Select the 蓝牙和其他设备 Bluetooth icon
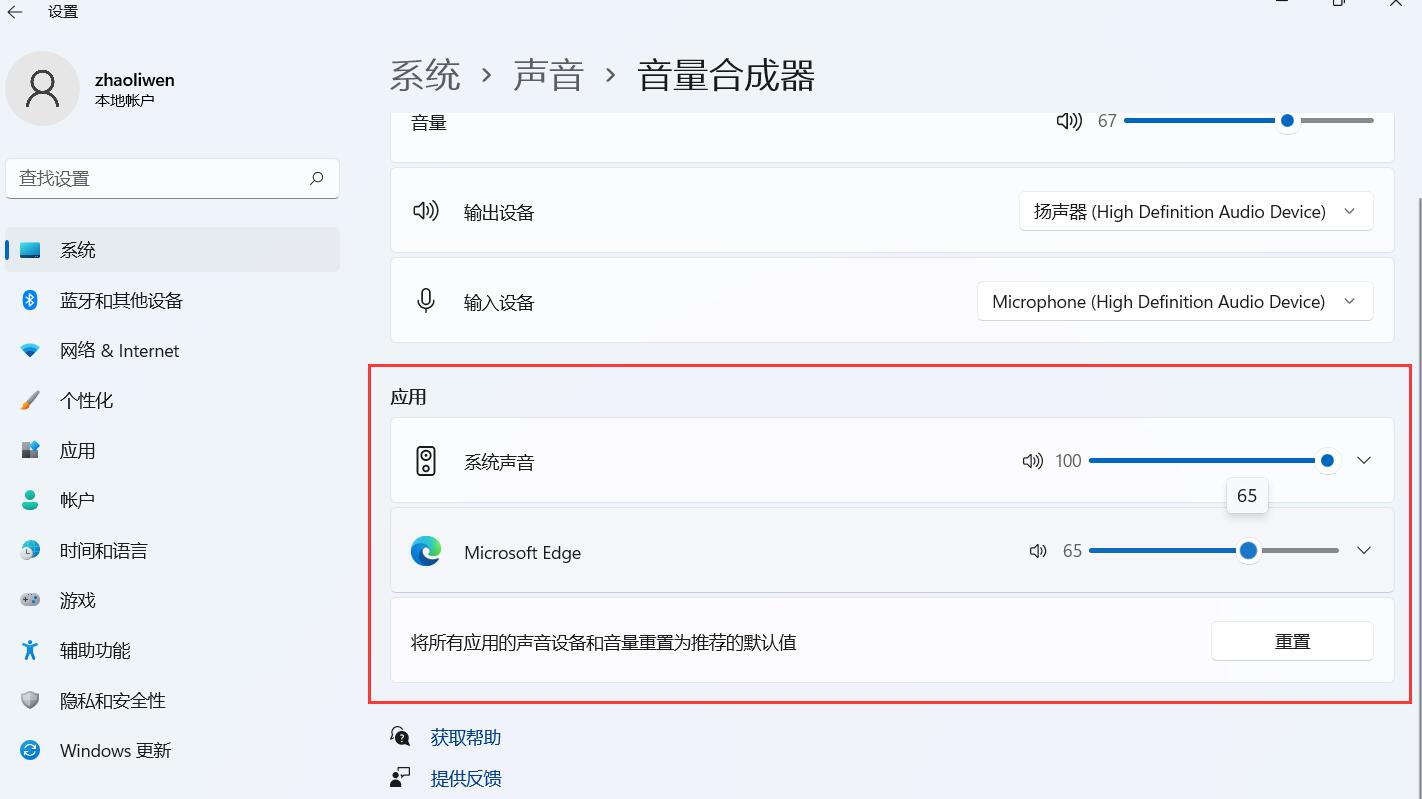This screenshot has width=1422, height=799. tap(29, 300)
